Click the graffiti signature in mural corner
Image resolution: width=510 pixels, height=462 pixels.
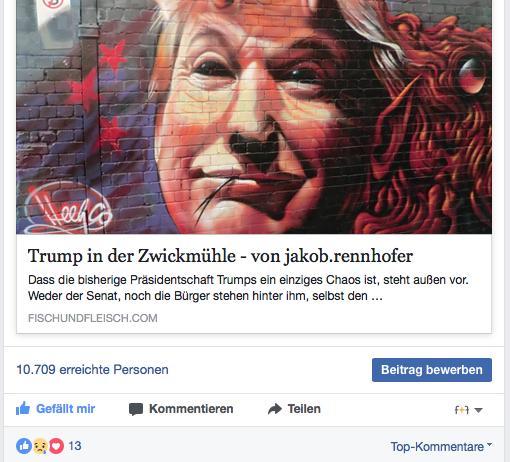[x=68, y=208]
